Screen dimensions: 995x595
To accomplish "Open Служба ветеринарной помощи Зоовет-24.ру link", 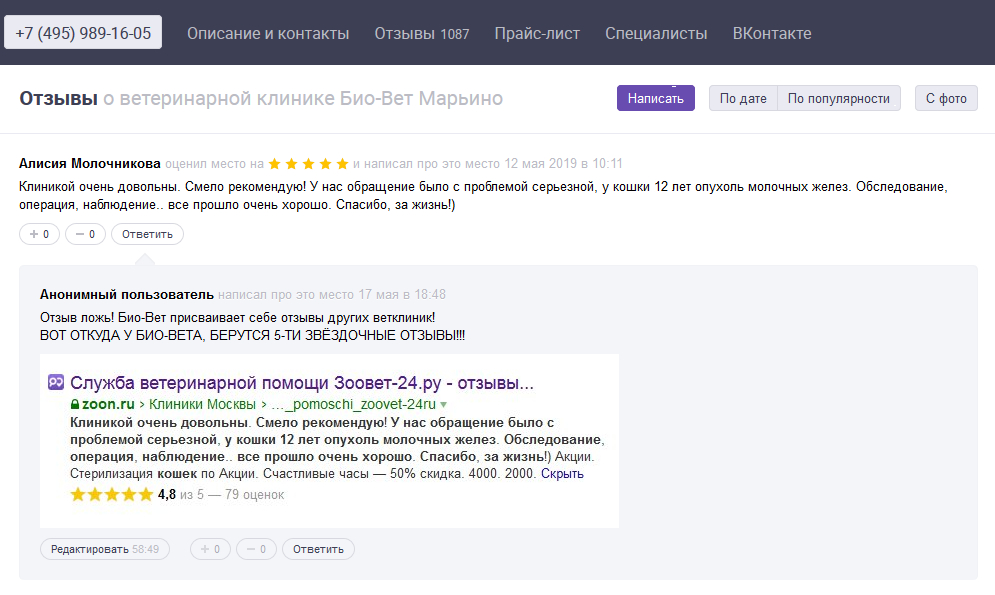I will [301, 383].
